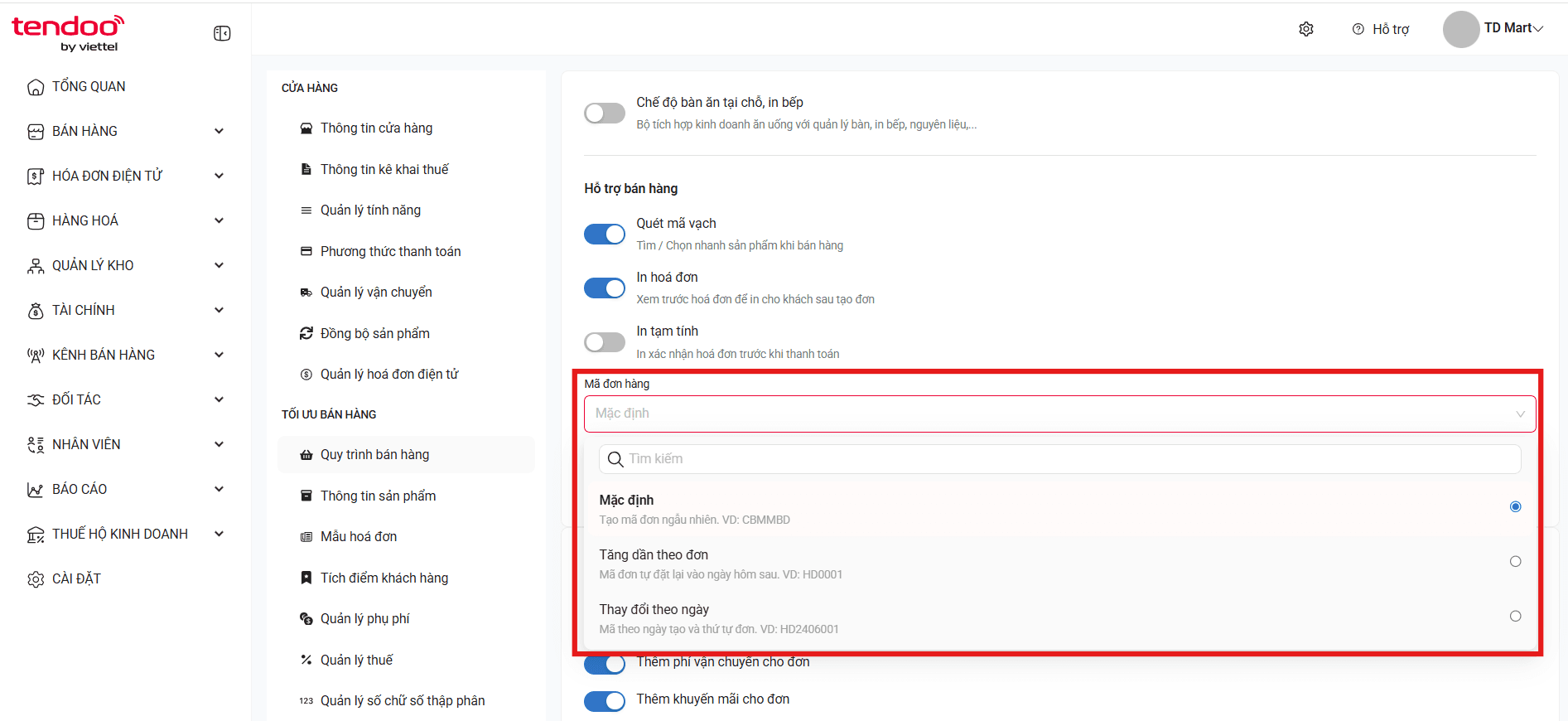Enable In tạm tính toggle
Image resolution: width=1568 pixels, height=721 pixels.
click(x=605, y=342)
